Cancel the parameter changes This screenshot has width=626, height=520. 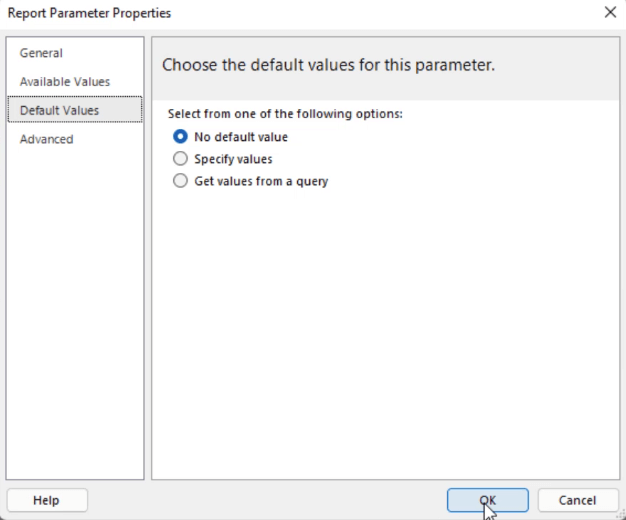pyautogui.click(x=577, y=500)
